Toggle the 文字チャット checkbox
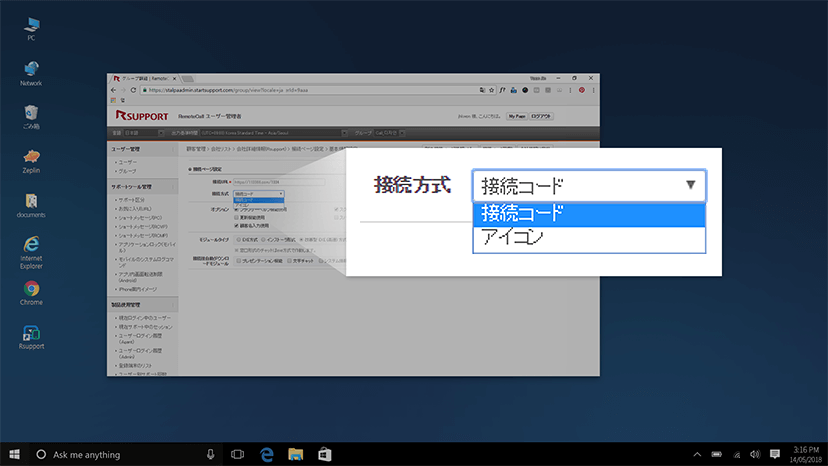This screenshot has height=466, width=828. click(289, 261)
